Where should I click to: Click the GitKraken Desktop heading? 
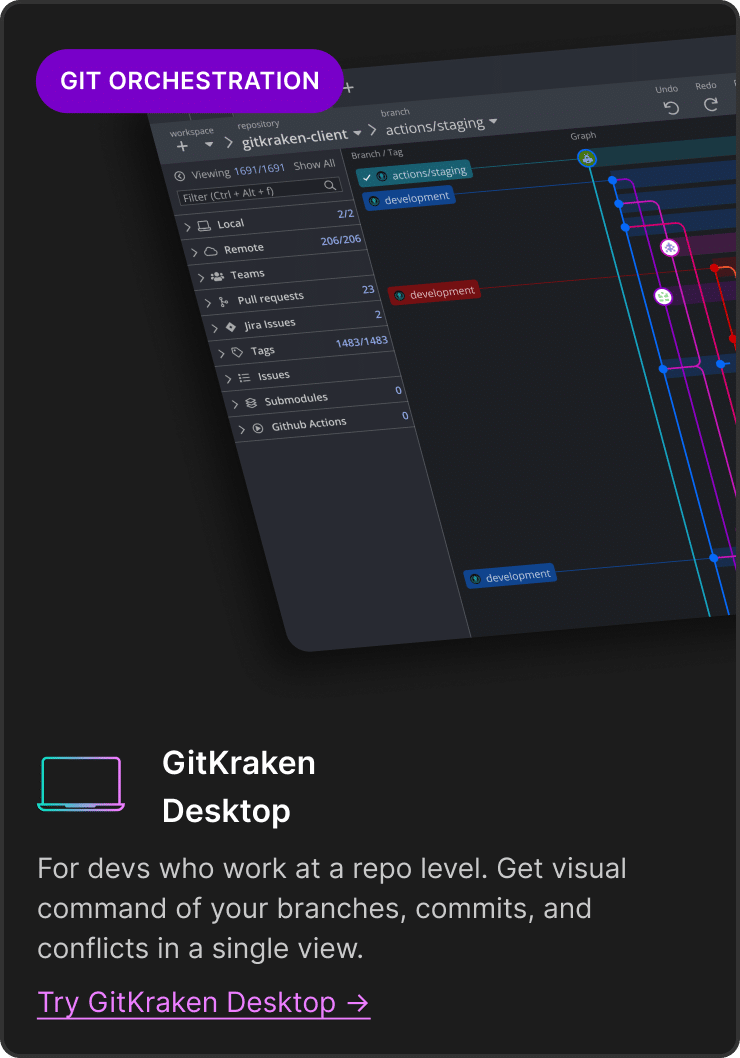coord(239,787)
